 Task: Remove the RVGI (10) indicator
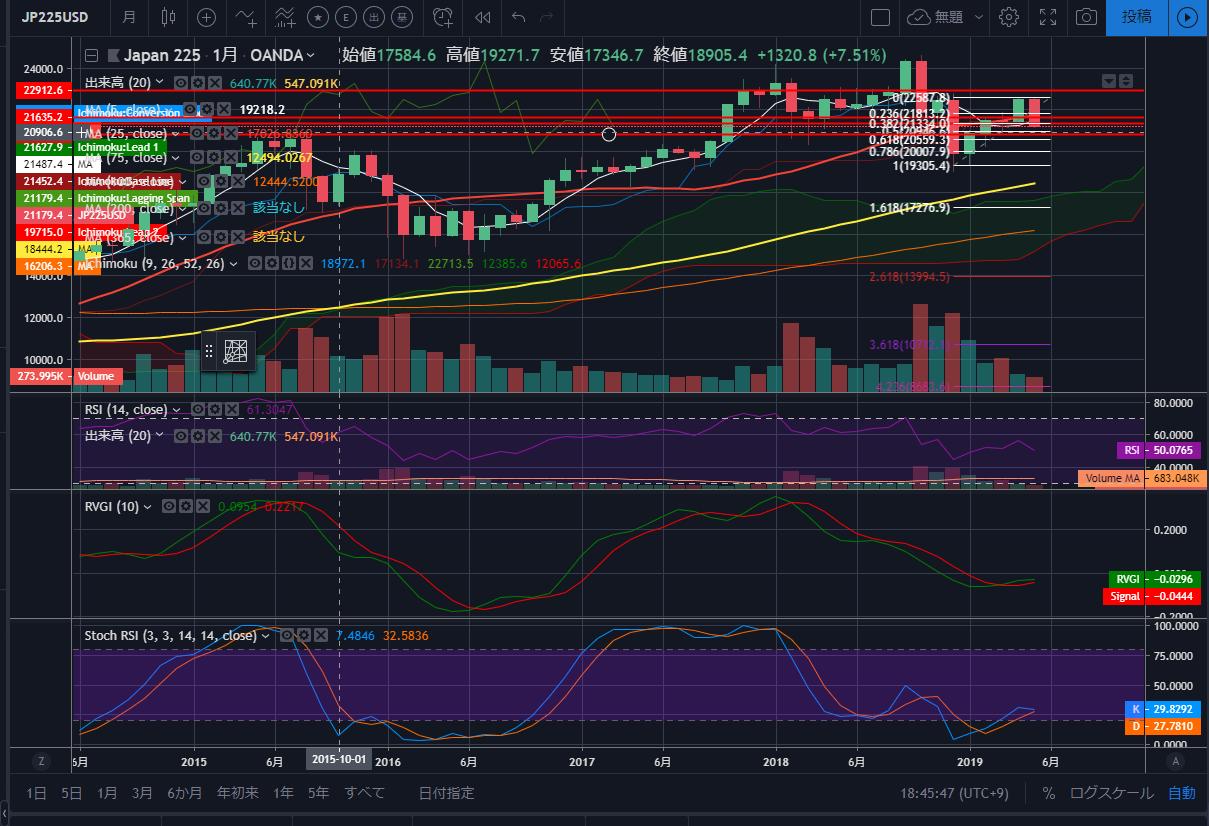click(201, 506)
